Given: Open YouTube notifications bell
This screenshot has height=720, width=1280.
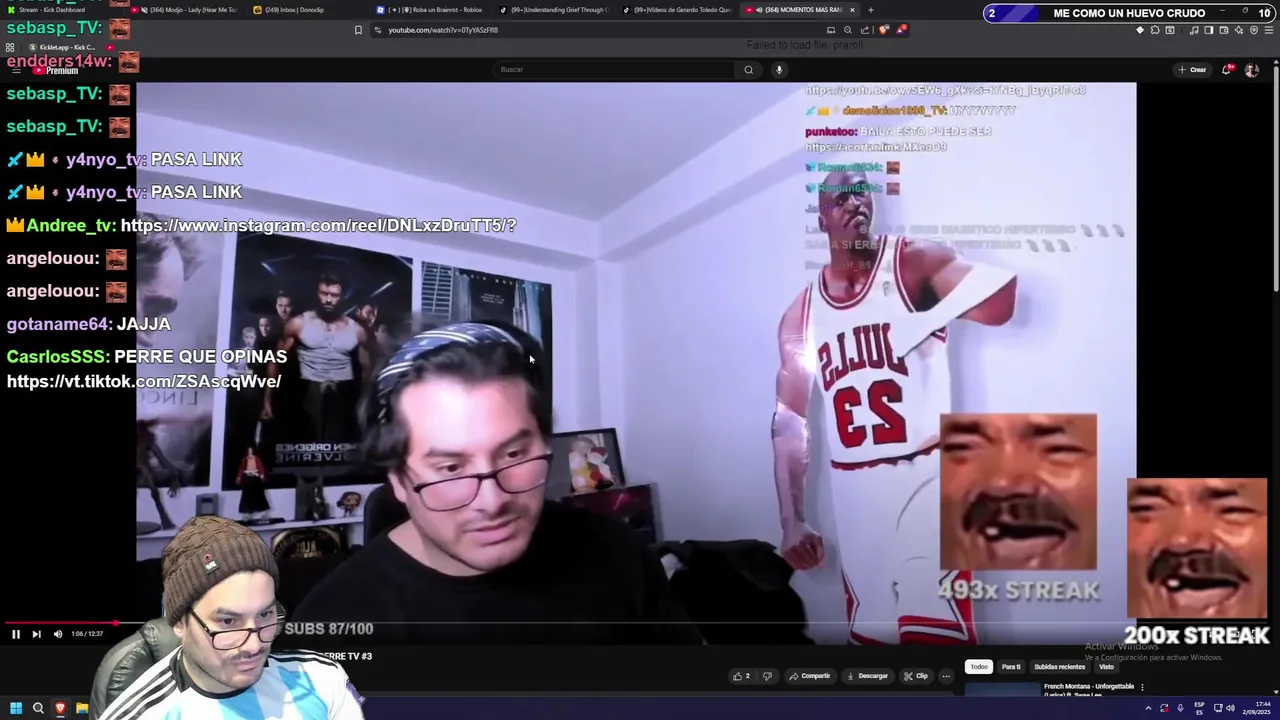Looking at the screenshot, I should pyautogui.click(x=1227, y=70).
